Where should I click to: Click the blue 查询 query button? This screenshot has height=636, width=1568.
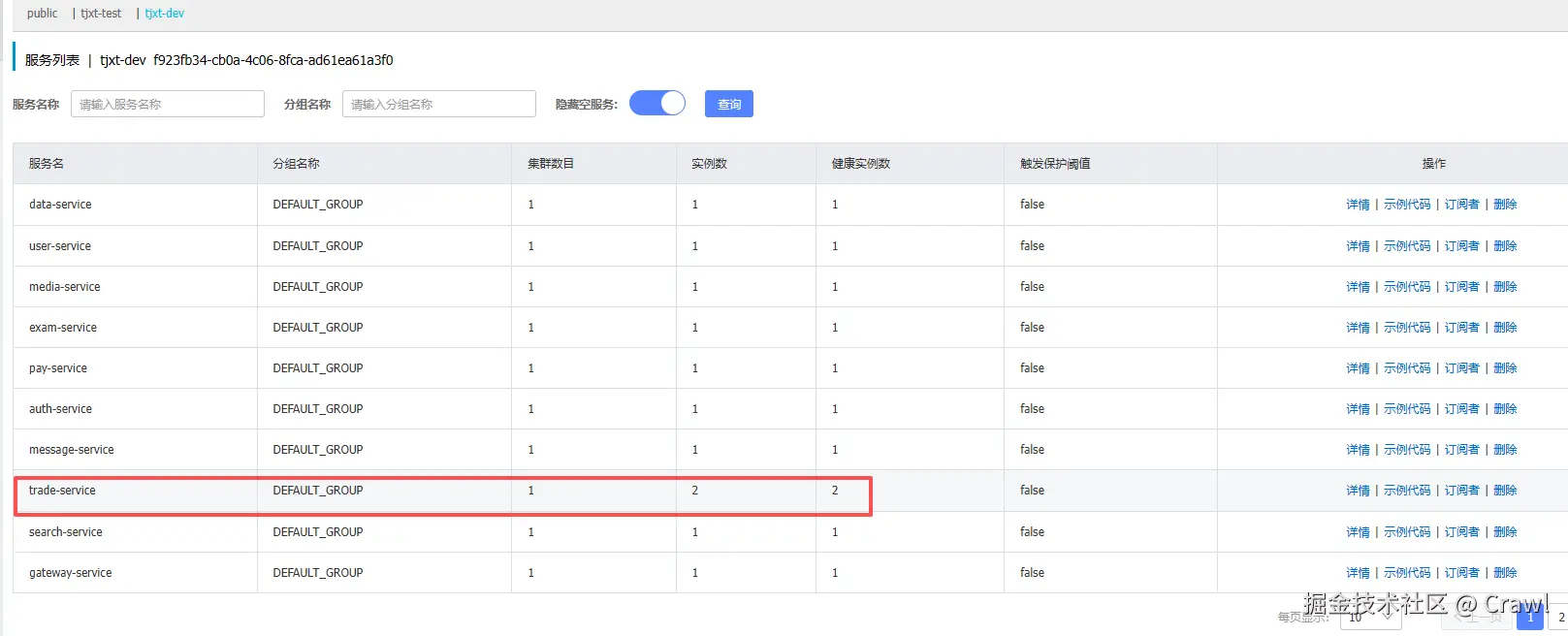[729, 104]
